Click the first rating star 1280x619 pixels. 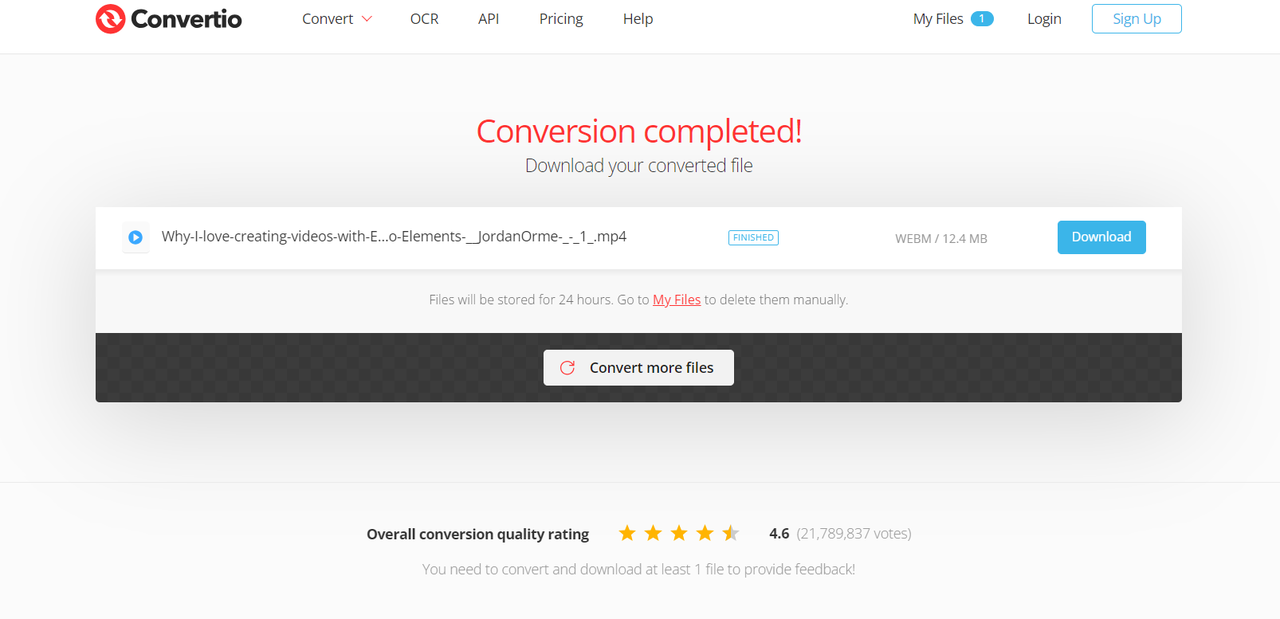[627, 533]
